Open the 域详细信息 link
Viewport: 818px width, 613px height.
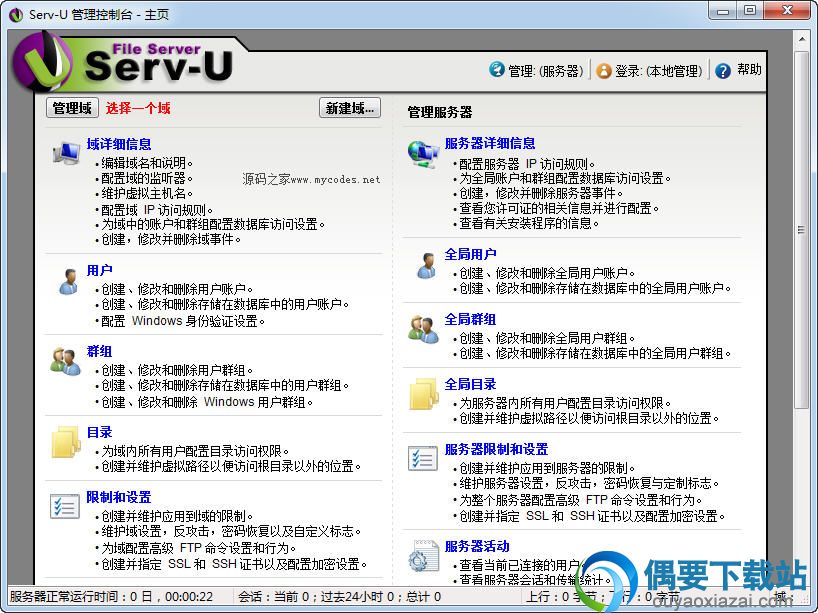(119, 144)
